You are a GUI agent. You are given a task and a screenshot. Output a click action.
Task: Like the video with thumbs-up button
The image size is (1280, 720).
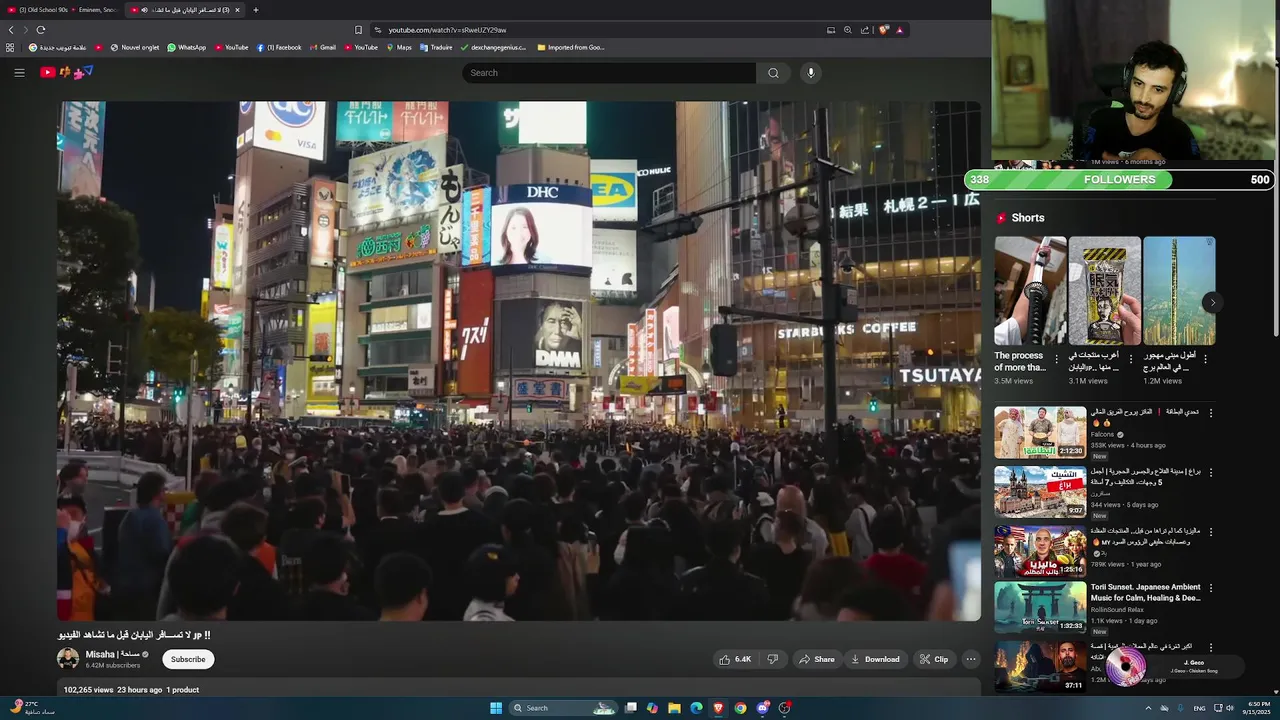point(735,659)
